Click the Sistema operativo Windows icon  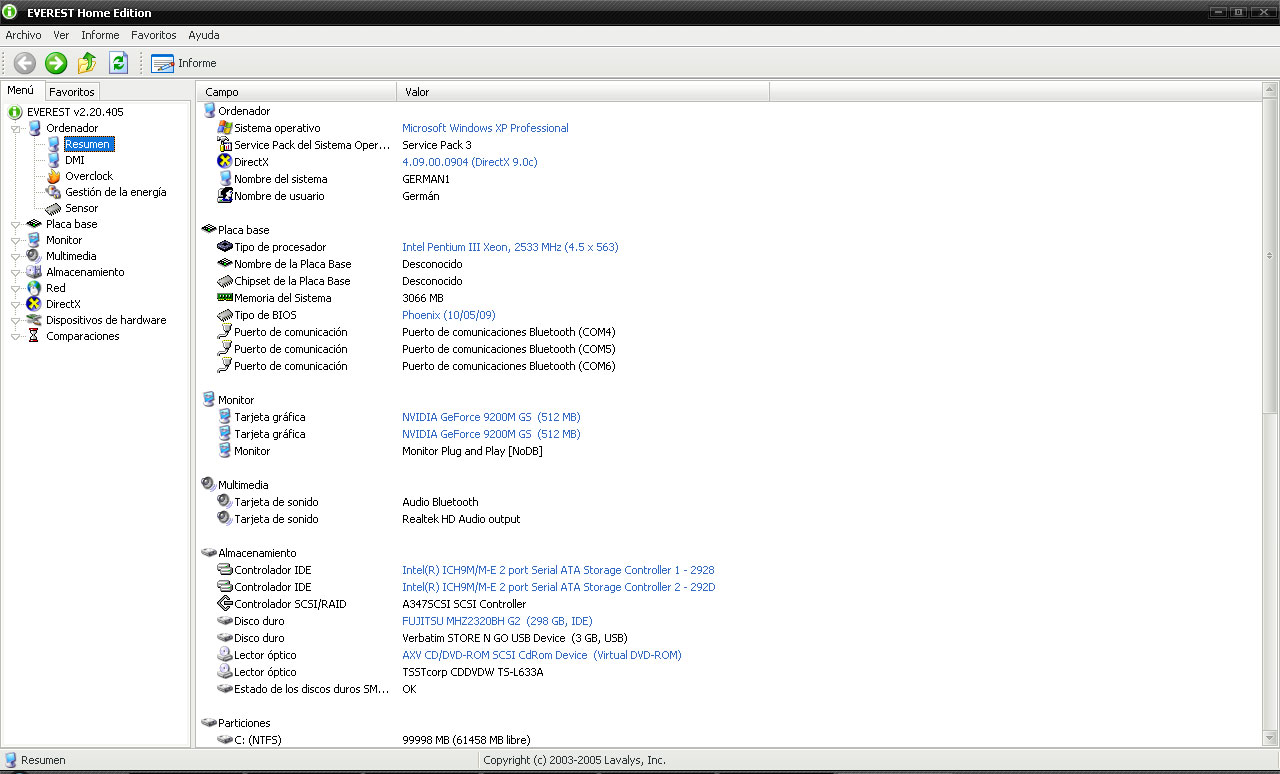[225, 128]
